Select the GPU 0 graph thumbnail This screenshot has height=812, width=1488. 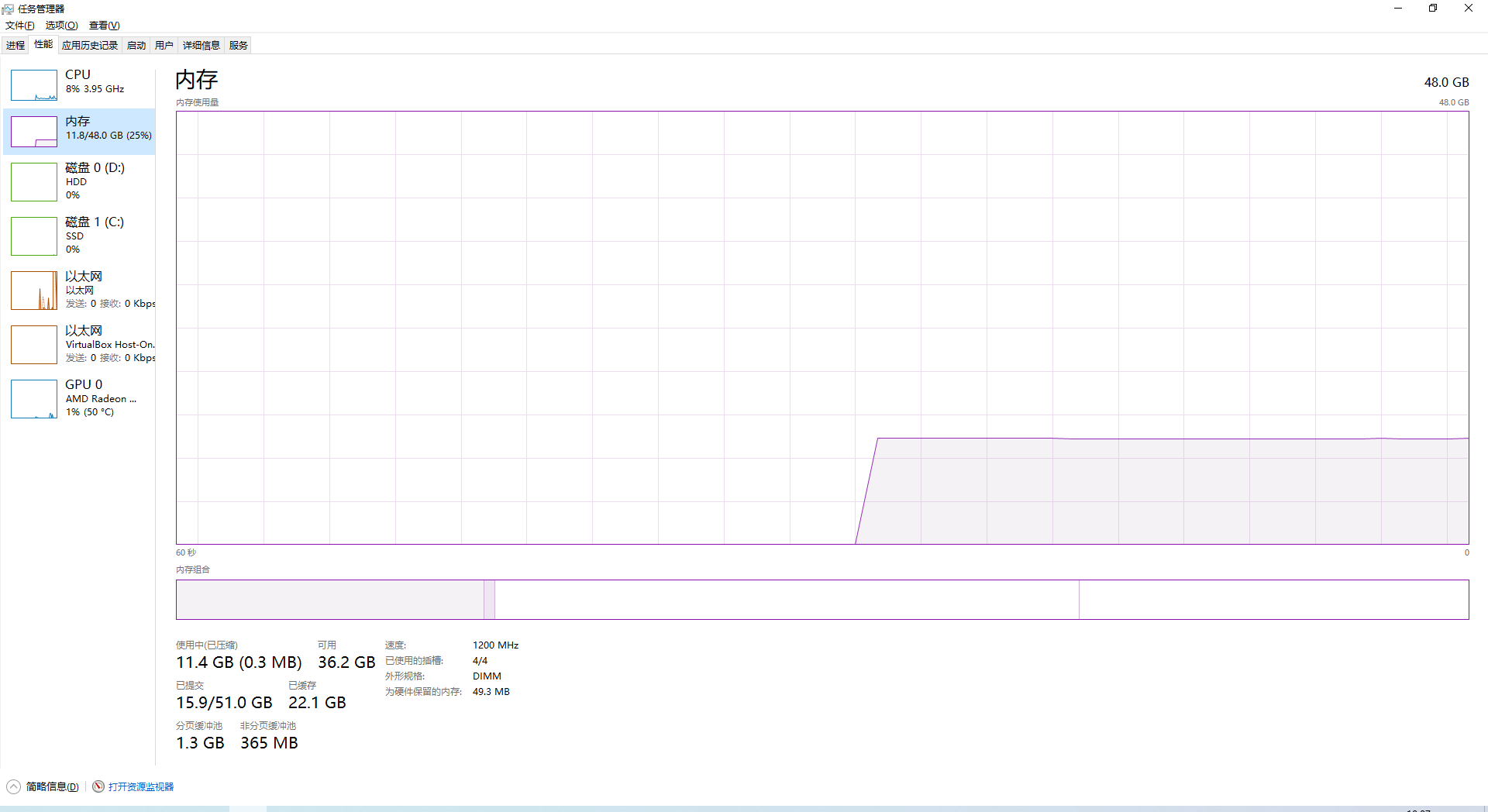(x=34, y=399)
